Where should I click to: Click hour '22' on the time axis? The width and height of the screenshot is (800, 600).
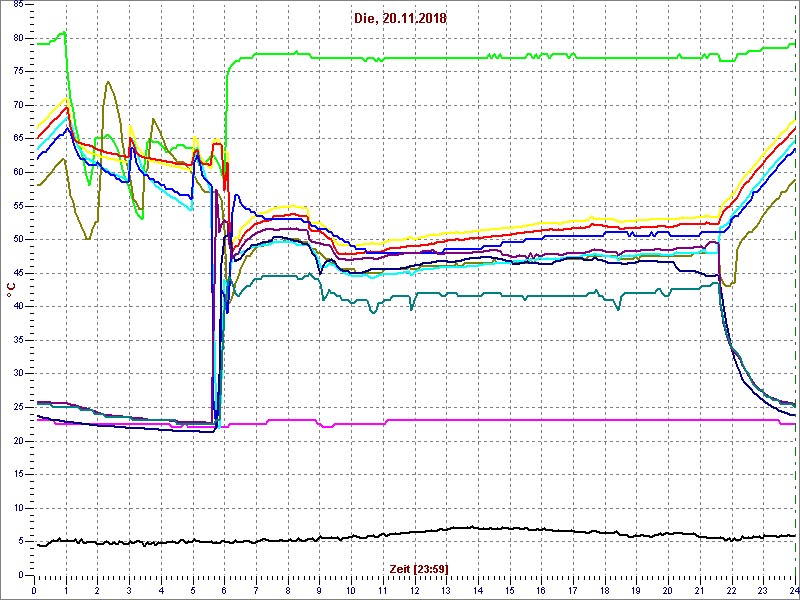pyautogui.click(x=732, y=588)
